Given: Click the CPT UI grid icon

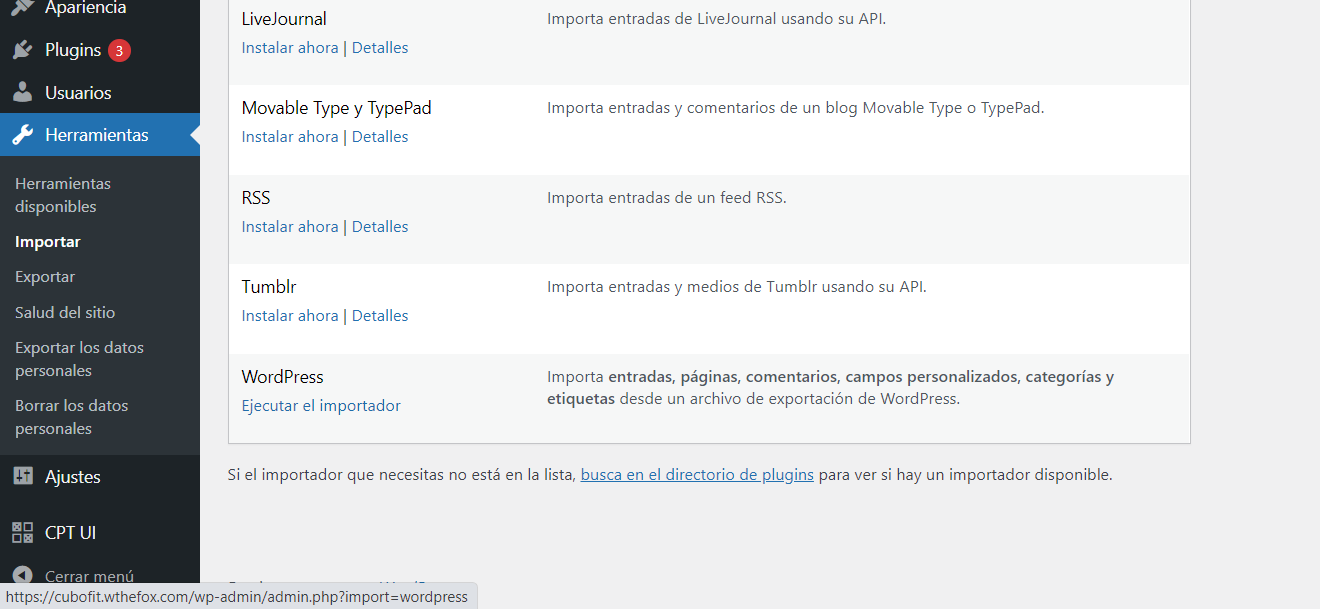Looking at the screenshot, I should click(x=22, y=533).
